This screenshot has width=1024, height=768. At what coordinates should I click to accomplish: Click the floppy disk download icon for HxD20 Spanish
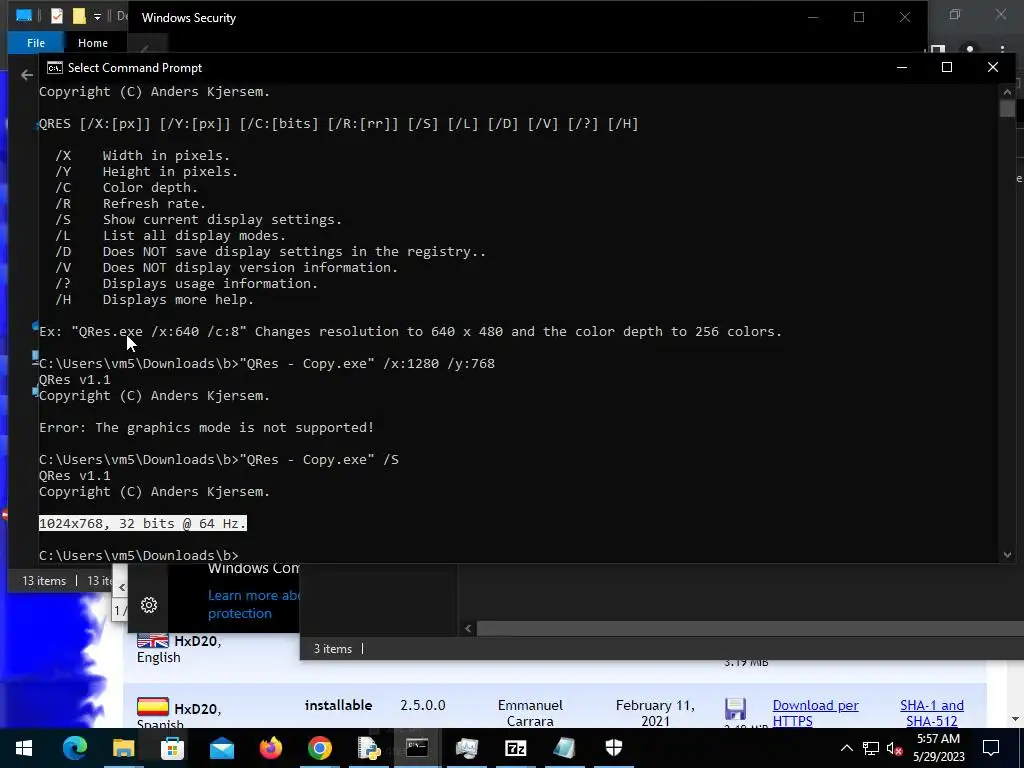click(735, 709)
